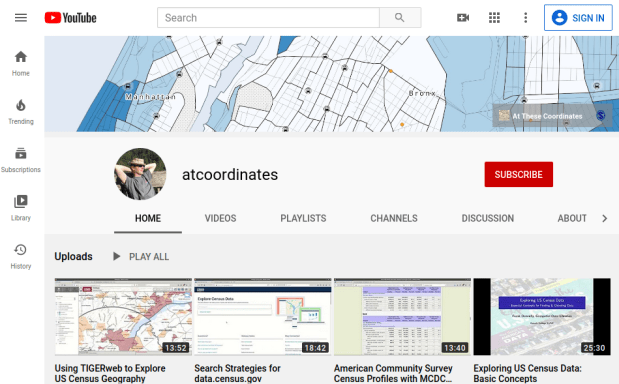The image size is (619, 384).
Task: Switch to the About tab
Action: click(x=572, y=218)
